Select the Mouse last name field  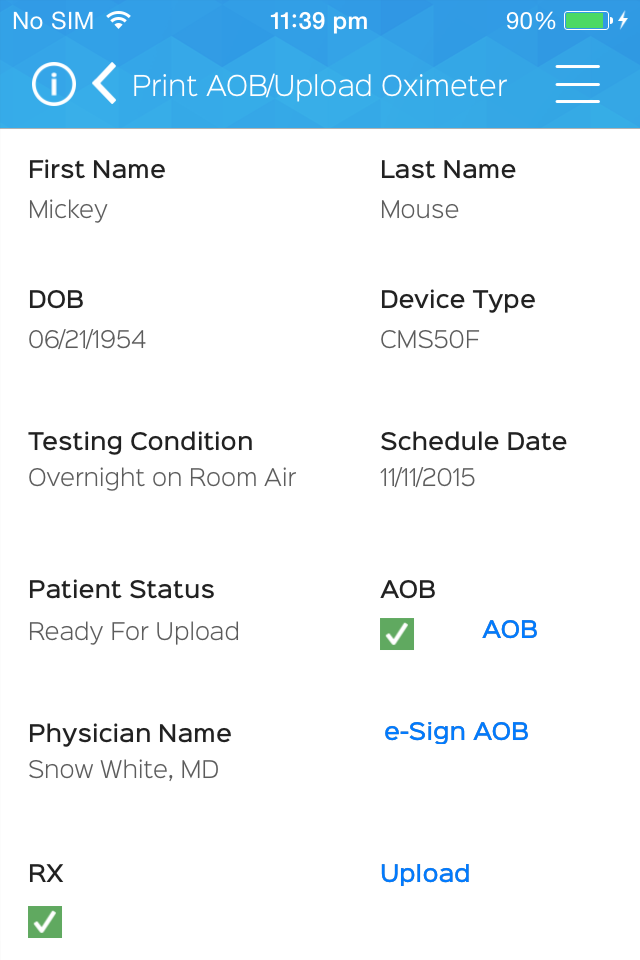(x=420, y=210)
